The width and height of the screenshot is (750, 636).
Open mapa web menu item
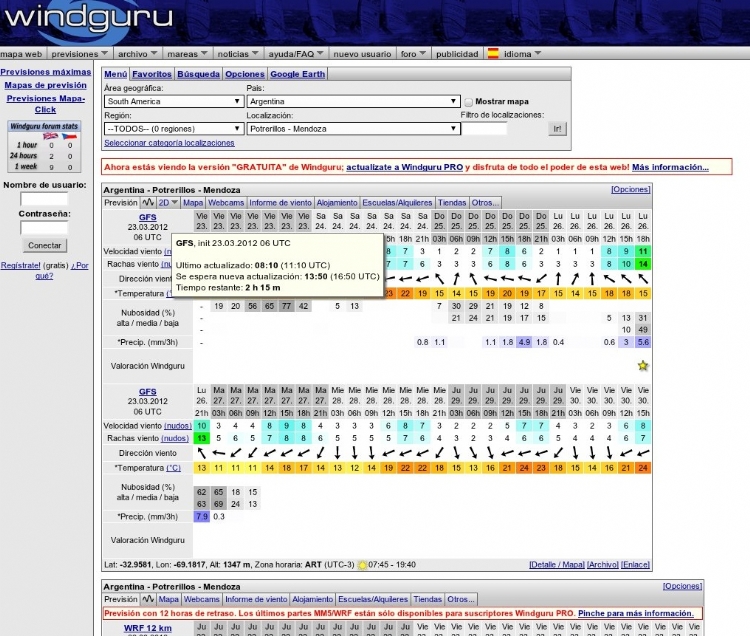point(22,54)
